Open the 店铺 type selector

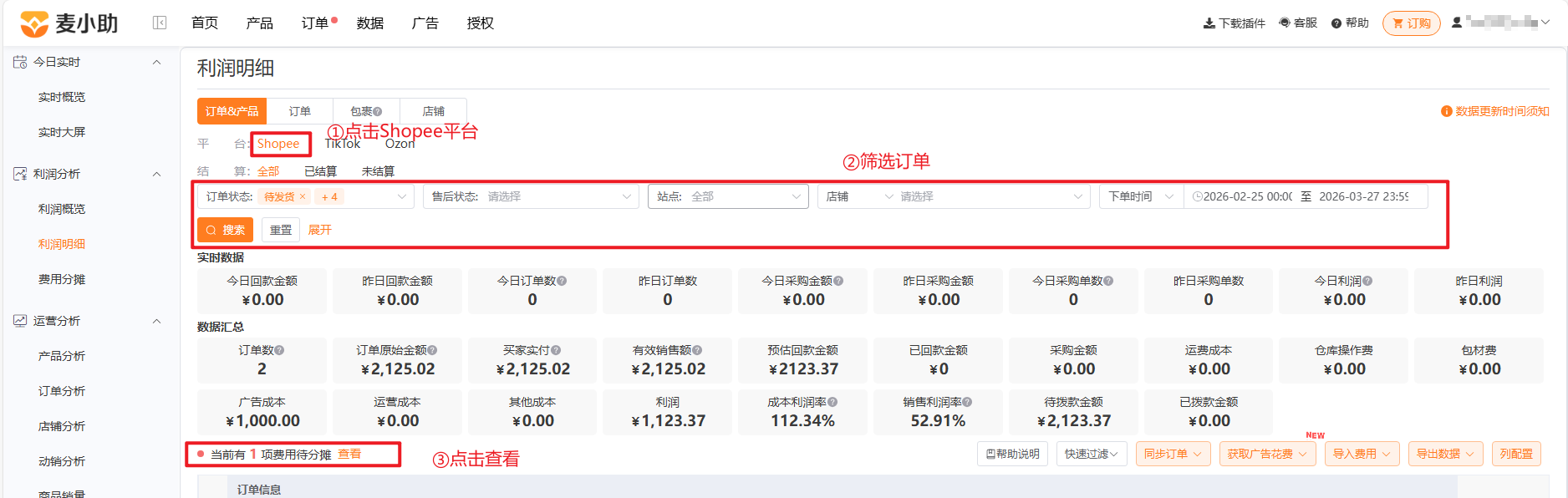(x=860, y=196)
